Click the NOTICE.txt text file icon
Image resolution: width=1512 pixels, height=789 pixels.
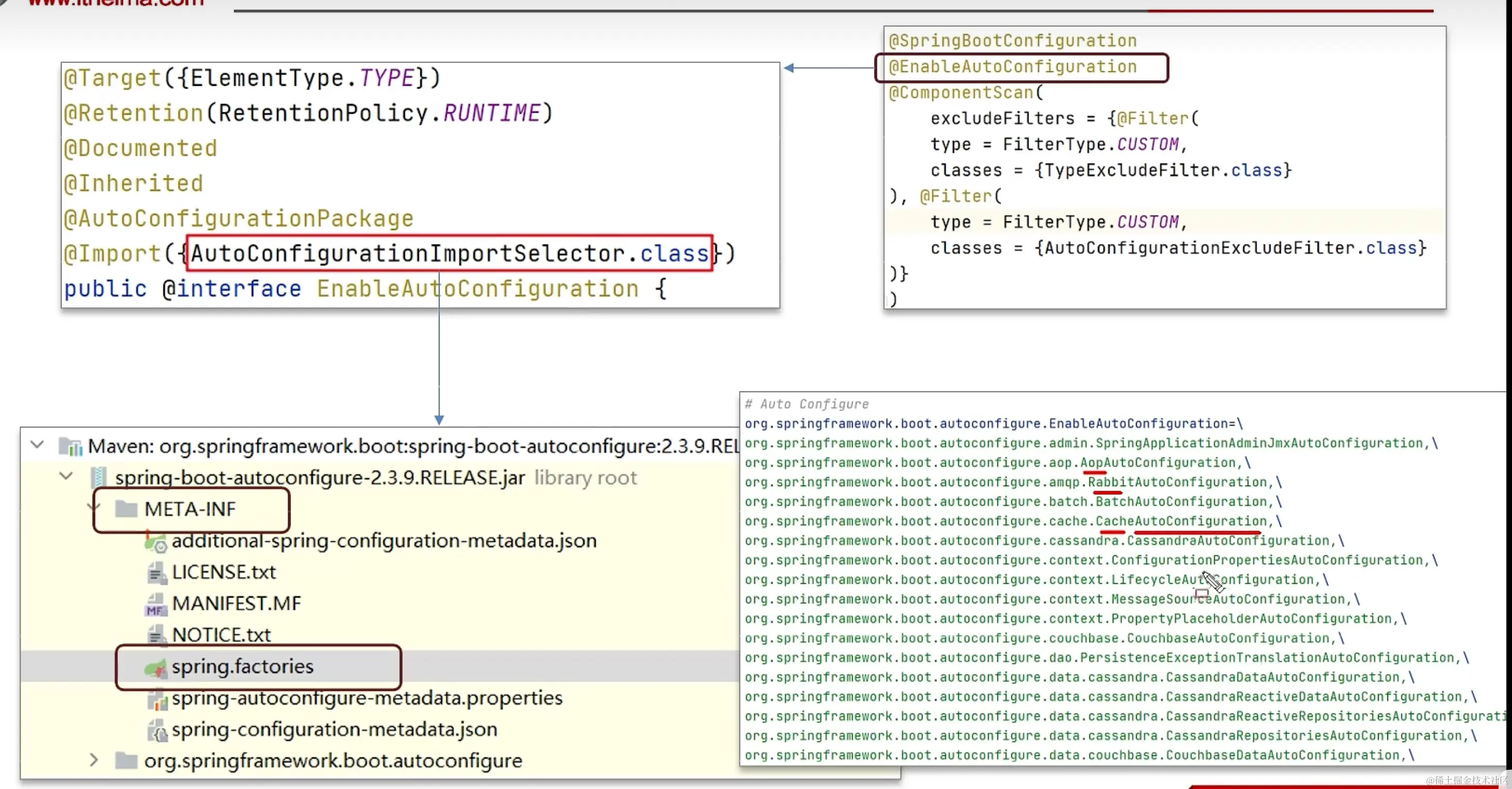(x=156, y=635)
